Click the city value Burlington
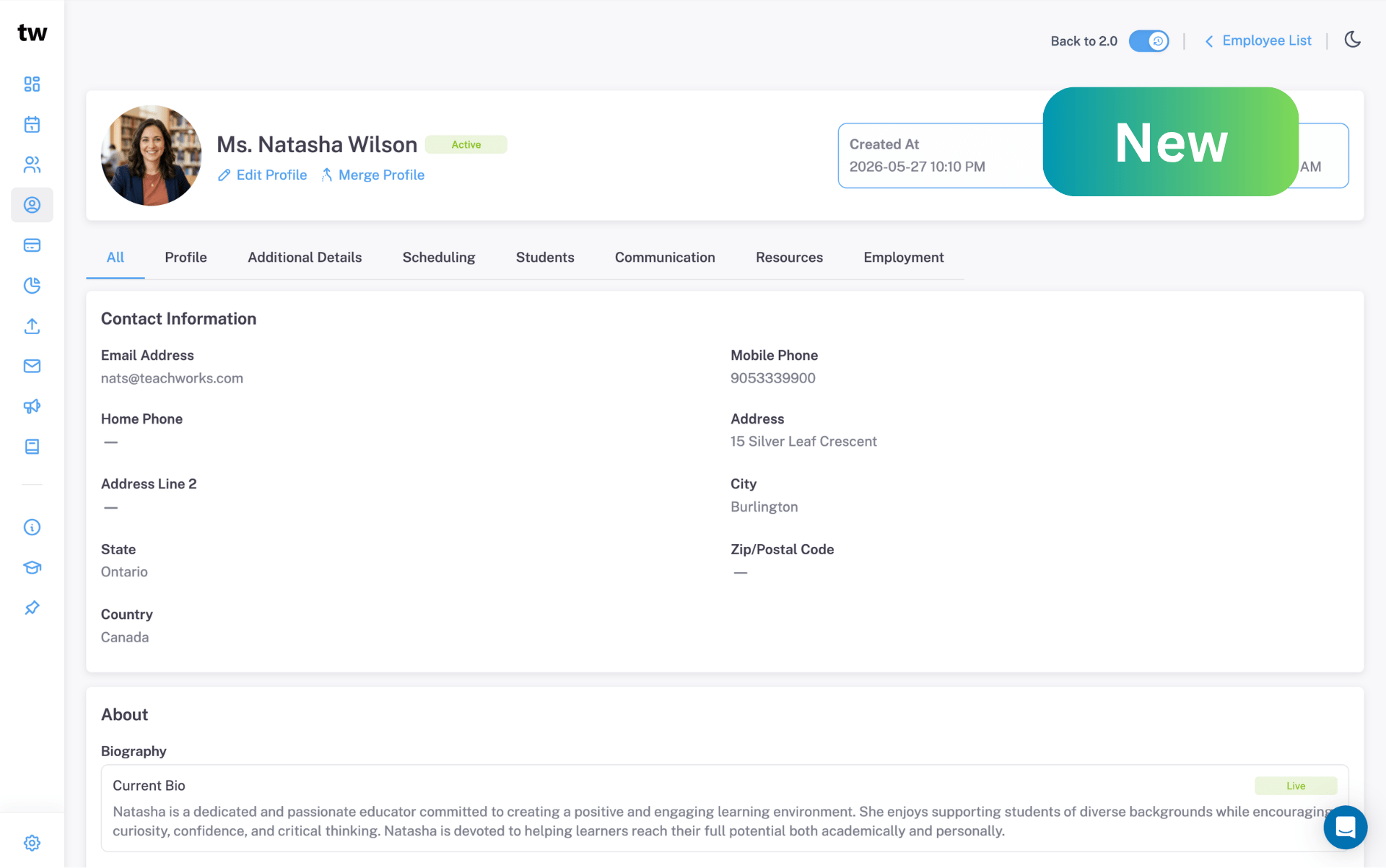The image size is (1386, 868). 764,507
